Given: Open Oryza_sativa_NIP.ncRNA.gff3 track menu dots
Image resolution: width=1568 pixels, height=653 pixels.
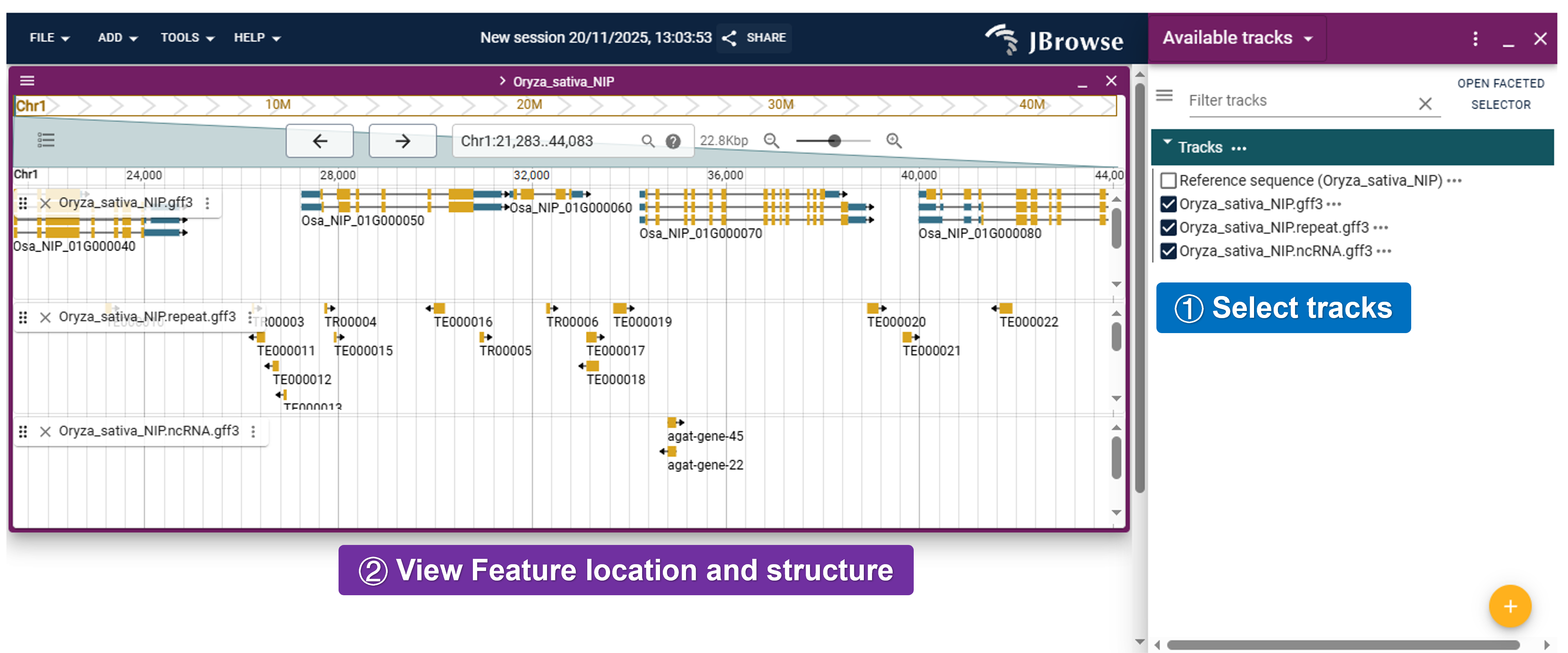Looking at the screenshot, I should [x=253, y=431].
